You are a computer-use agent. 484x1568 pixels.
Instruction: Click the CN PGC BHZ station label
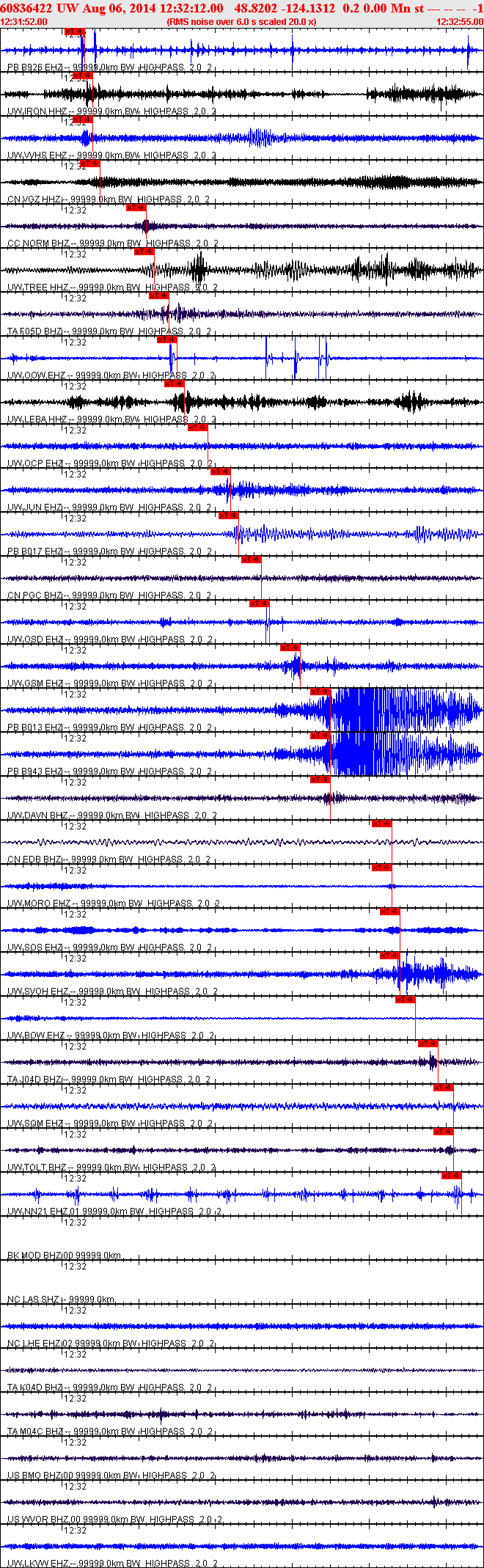35,595
